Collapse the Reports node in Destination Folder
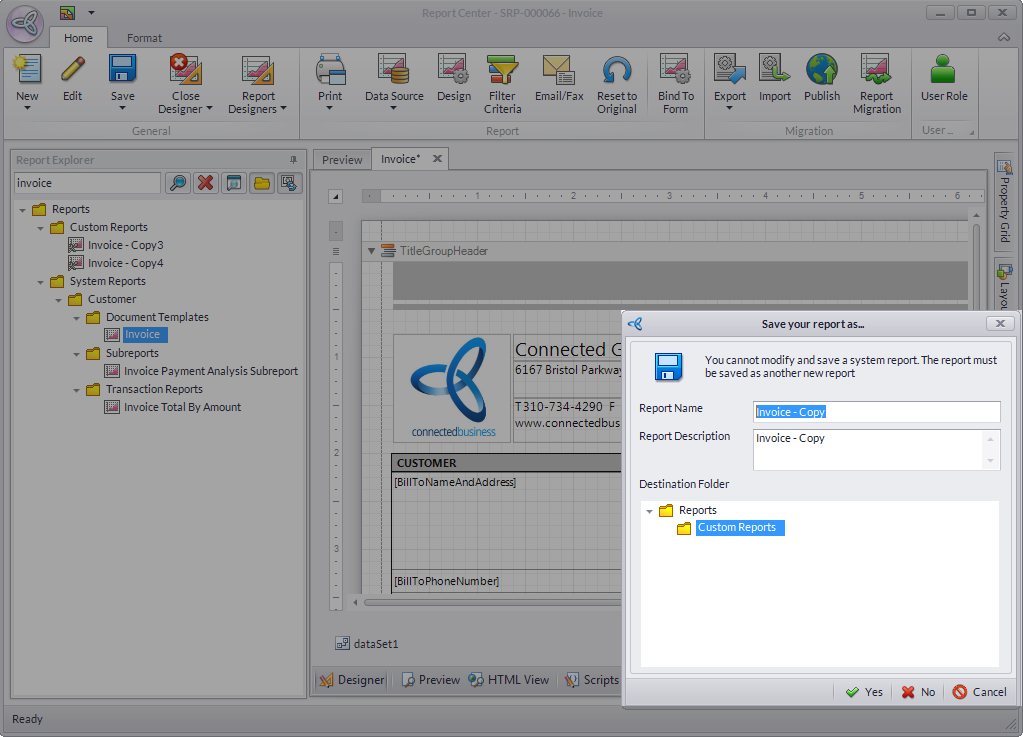This screenshot has width=1023, height=737. (650, 511)
